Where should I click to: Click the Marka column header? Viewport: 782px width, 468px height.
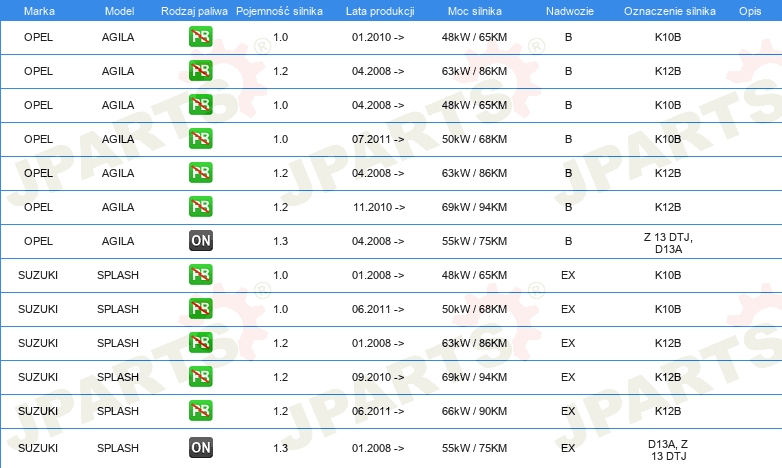[39, 11]
